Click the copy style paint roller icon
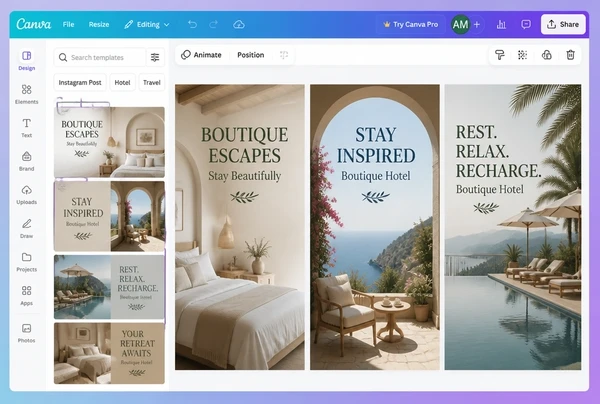600x404 pixels. point(499,55)
